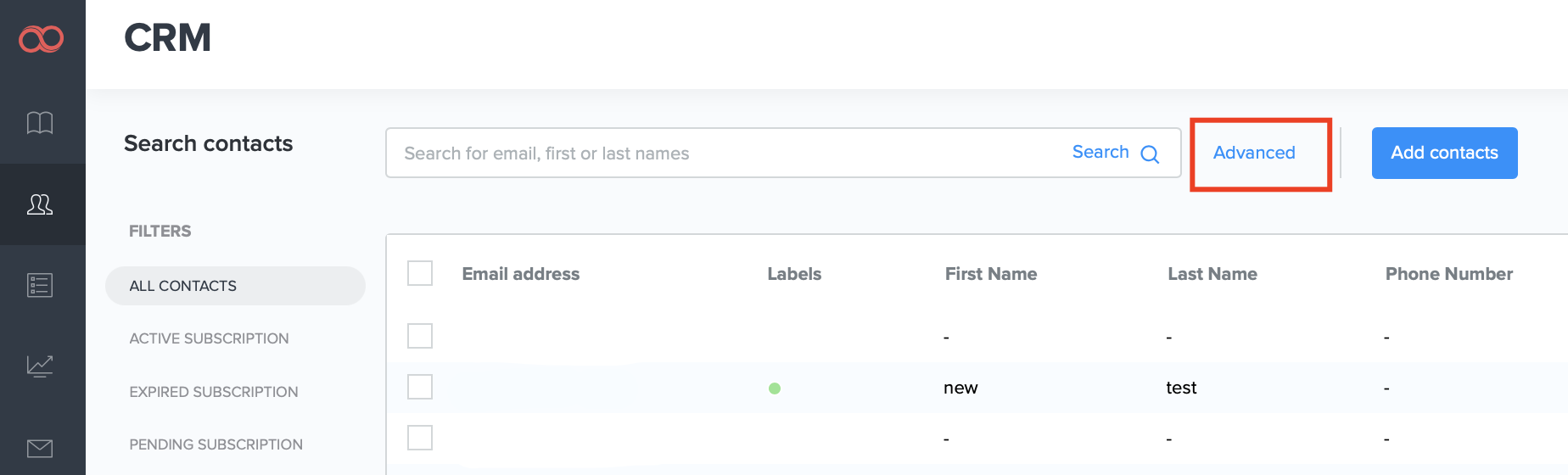Open the envelope mail icon in sidebar
The image size is (1568, 475).
coord(40,448)
